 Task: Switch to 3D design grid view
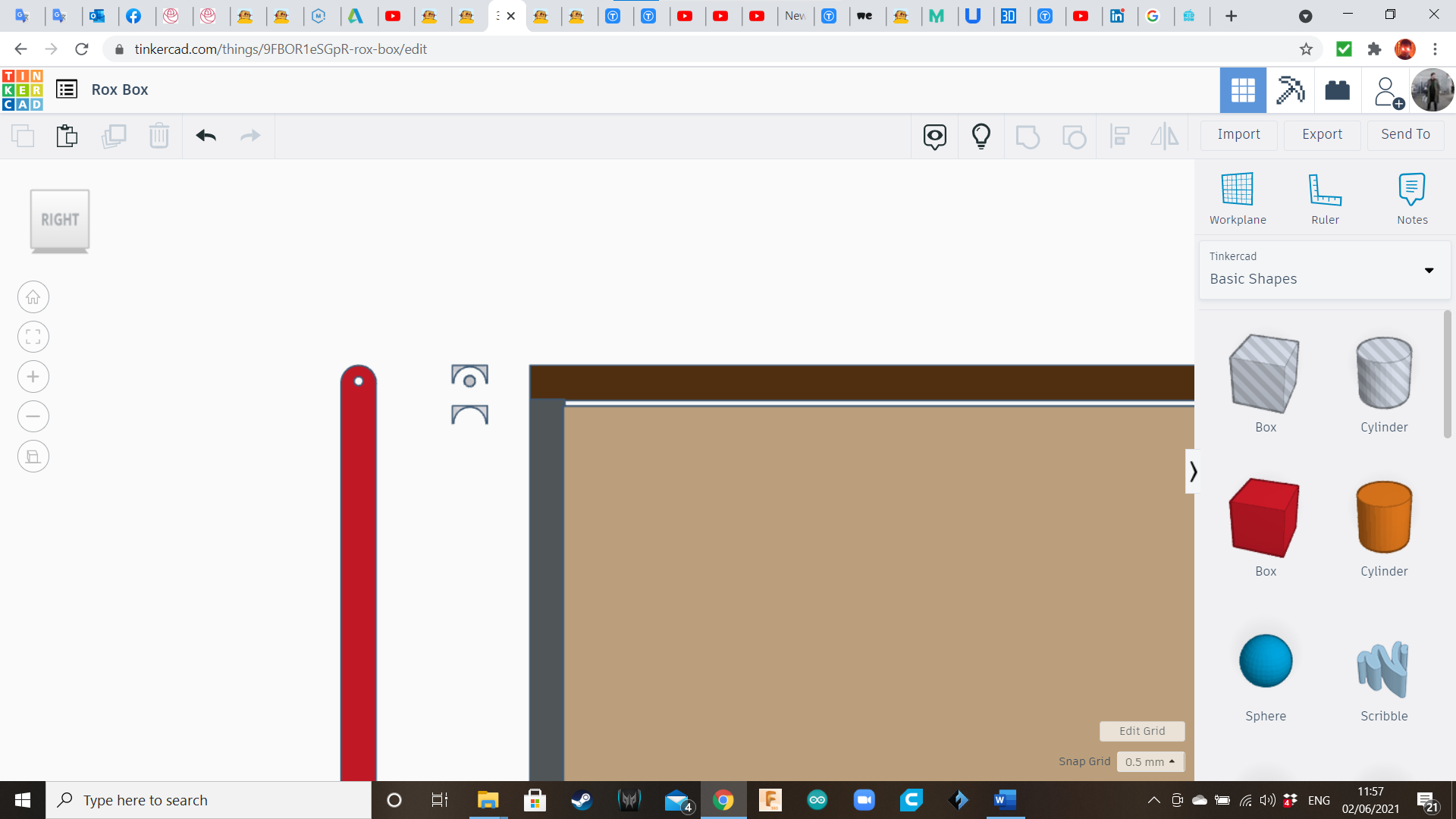(x=1242, y=90)
